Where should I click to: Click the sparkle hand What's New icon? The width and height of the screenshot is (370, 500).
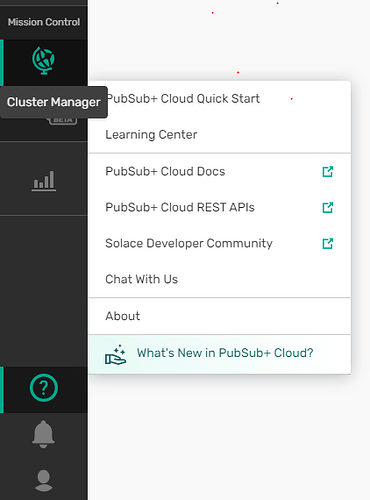click(x=115, y=355)
